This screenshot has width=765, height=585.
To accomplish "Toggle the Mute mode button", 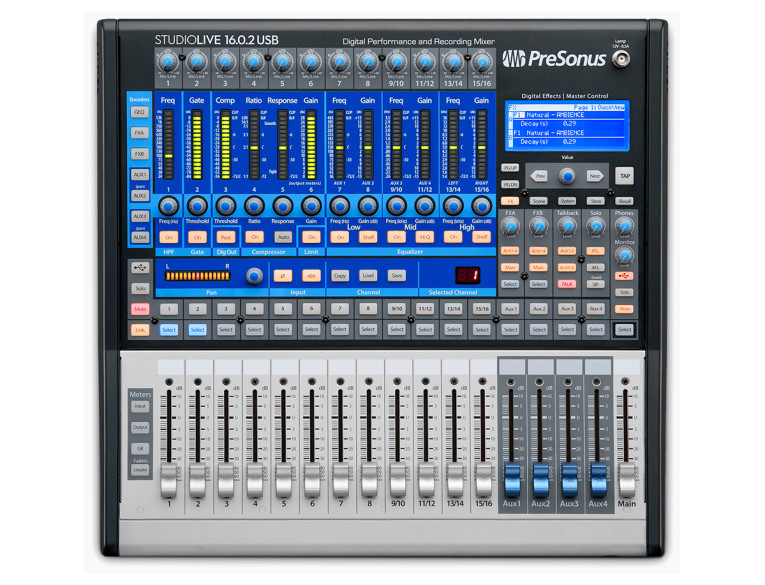I will click(140, 309).
